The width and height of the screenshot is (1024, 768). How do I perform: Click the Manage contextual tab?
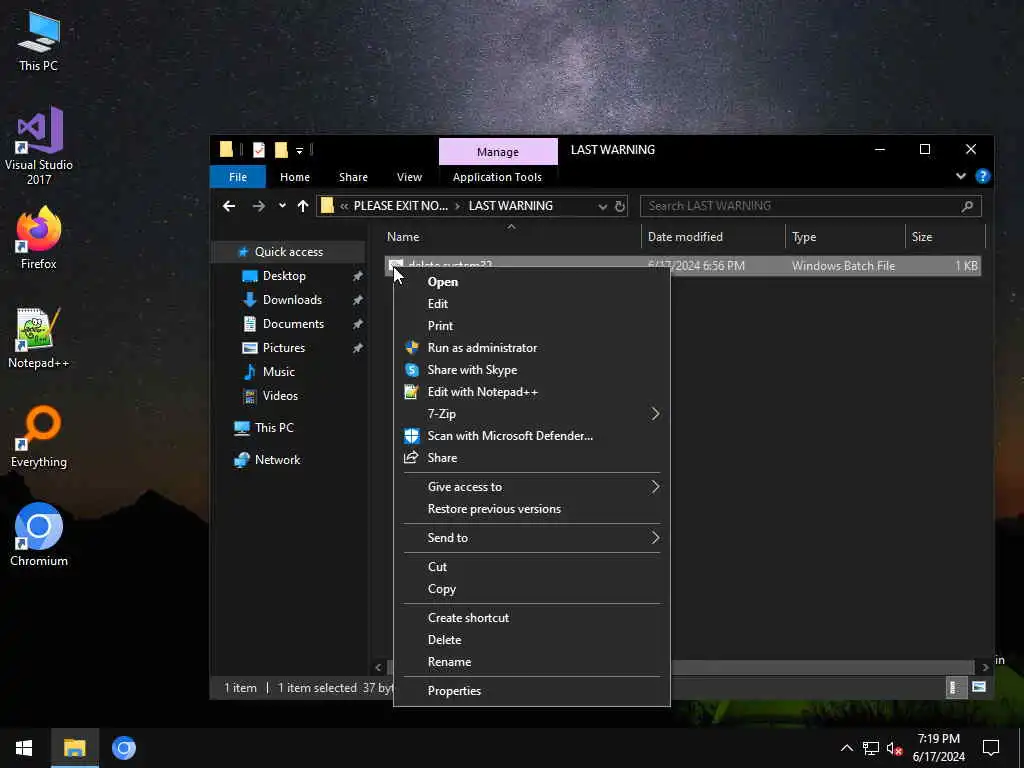coord(498,152)
